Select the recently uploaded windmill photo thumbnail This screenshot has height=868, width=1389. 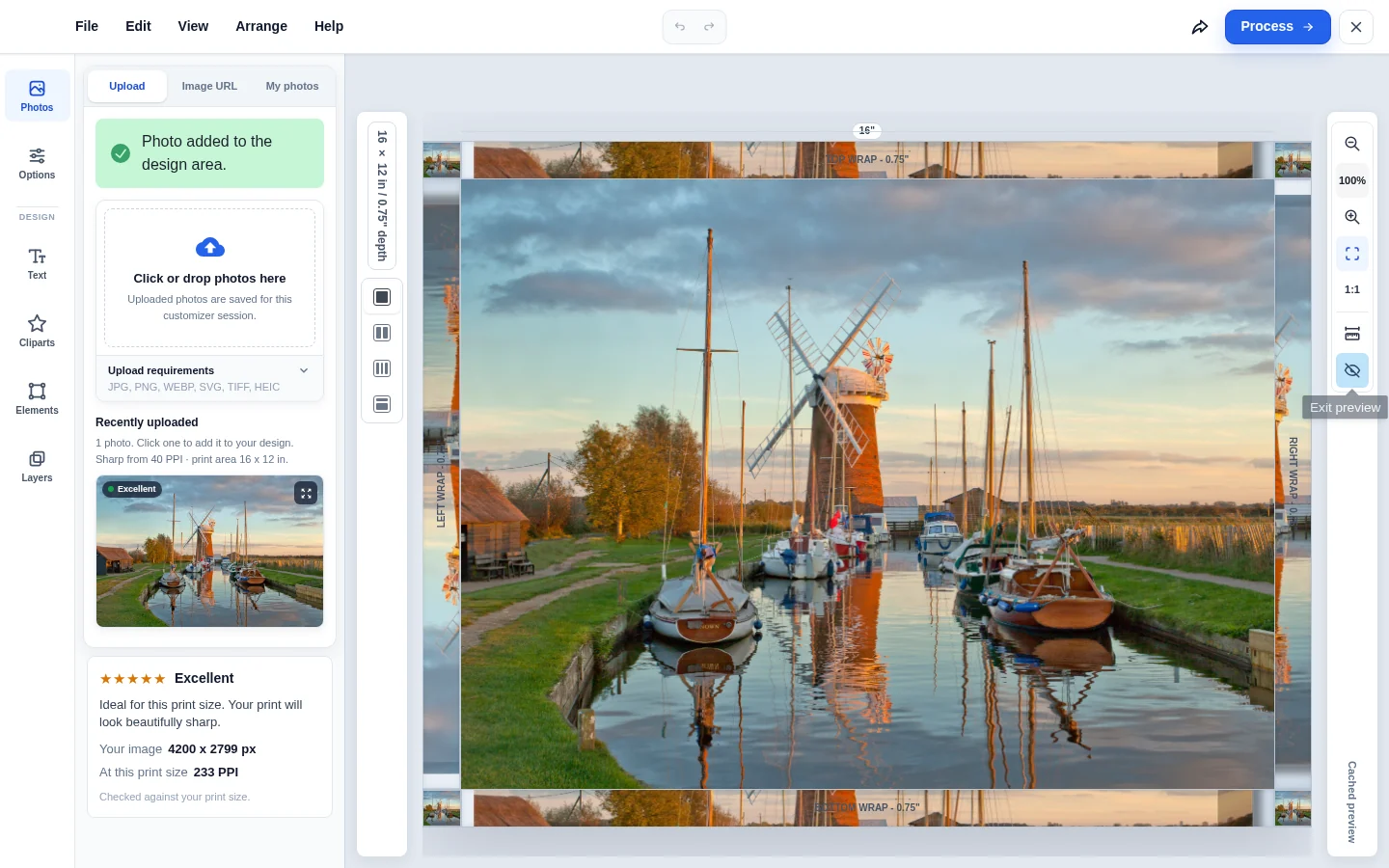click(209, 551)
